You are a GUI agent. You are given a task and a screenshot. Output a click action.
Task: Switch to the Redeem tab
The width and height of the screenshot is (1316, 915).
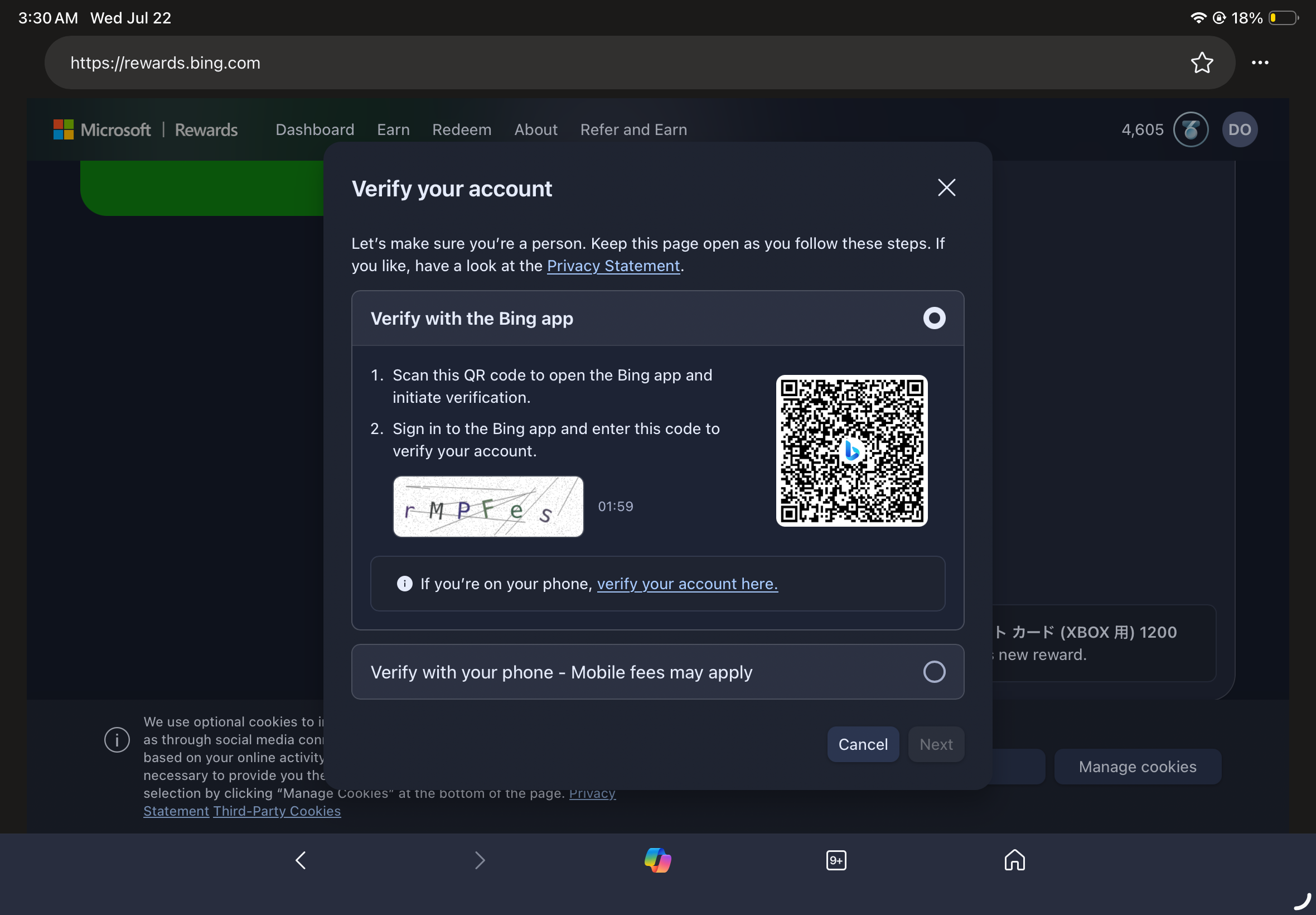tap(462, 129)
